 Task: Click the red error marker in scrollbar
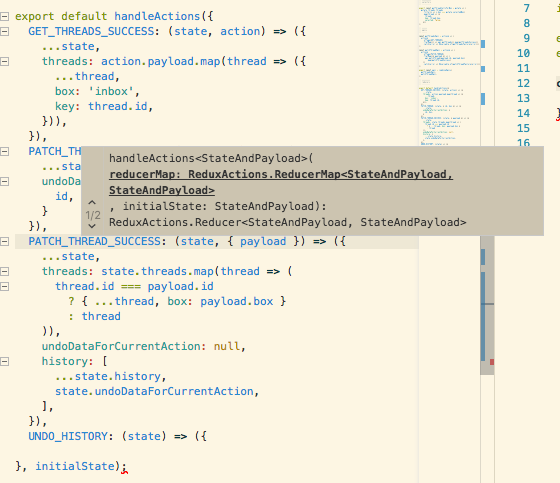(x=492, y=362)
